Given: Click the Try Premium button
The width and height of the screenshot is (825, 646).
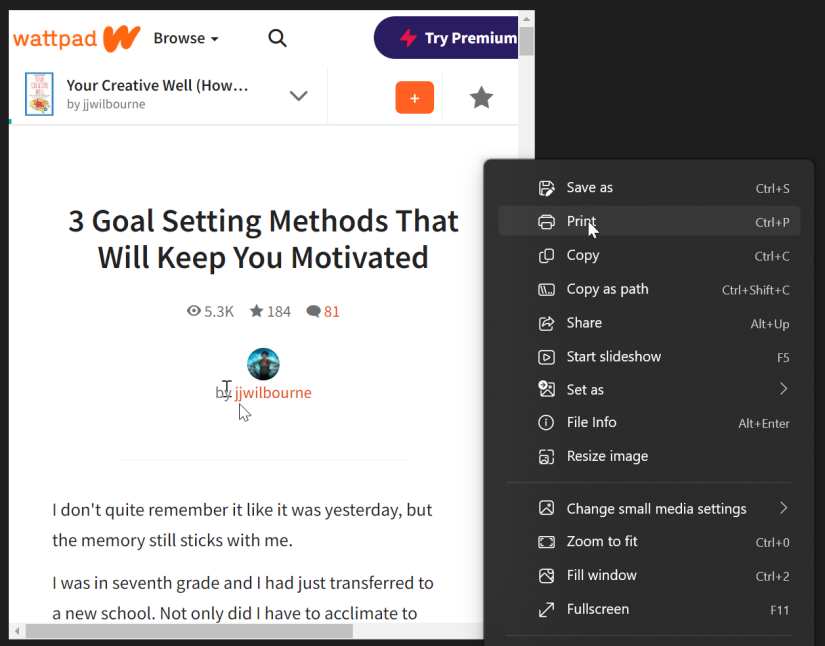Looking at the screenshot, I should [x=446, y=38].
